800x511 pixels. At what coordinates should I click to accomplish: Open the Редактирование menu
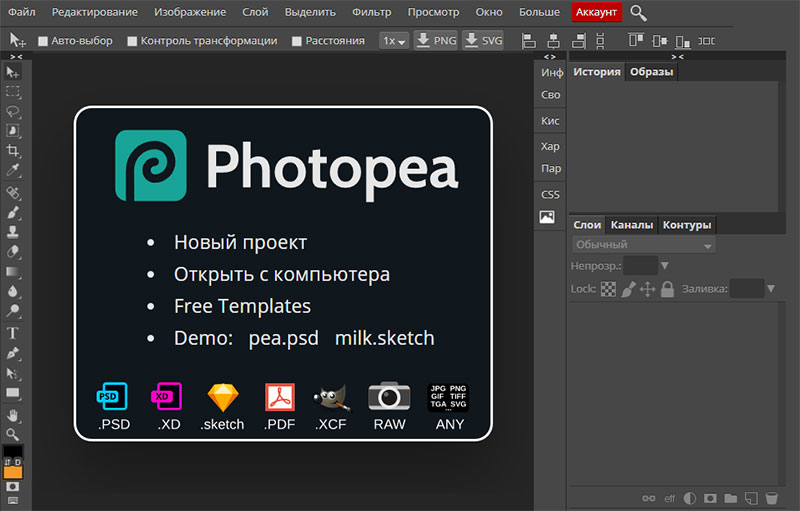pos(95,12)
